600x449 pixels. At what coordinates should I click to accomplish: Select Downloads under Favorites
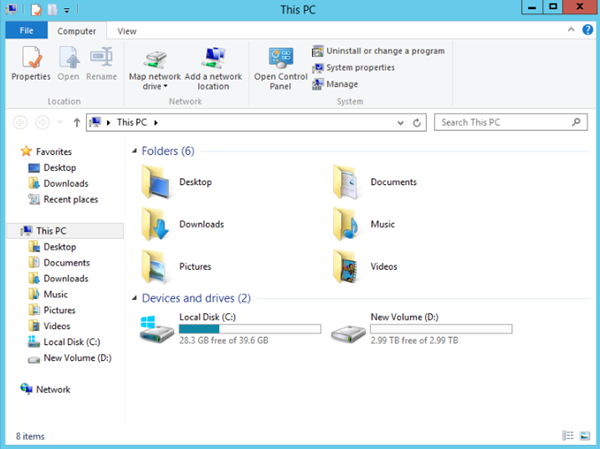[58, 184]
